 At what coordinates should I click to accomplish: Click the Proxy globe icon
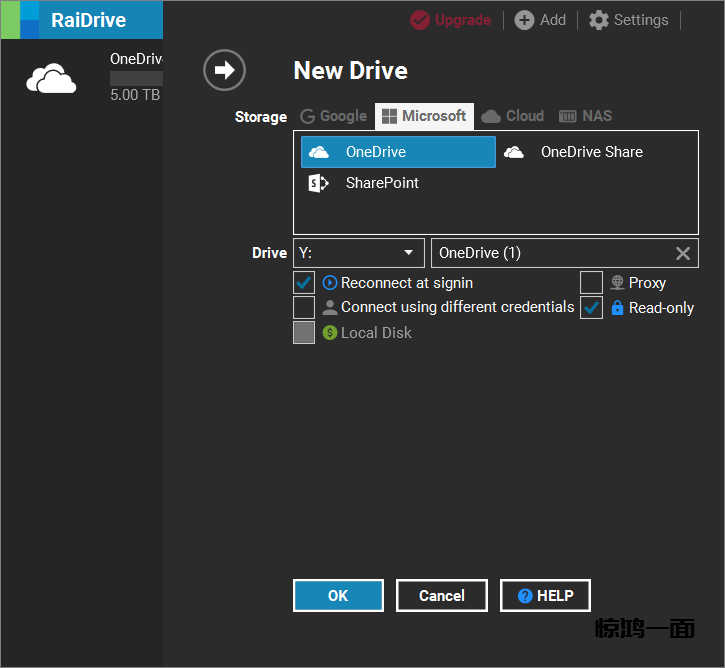617,282
